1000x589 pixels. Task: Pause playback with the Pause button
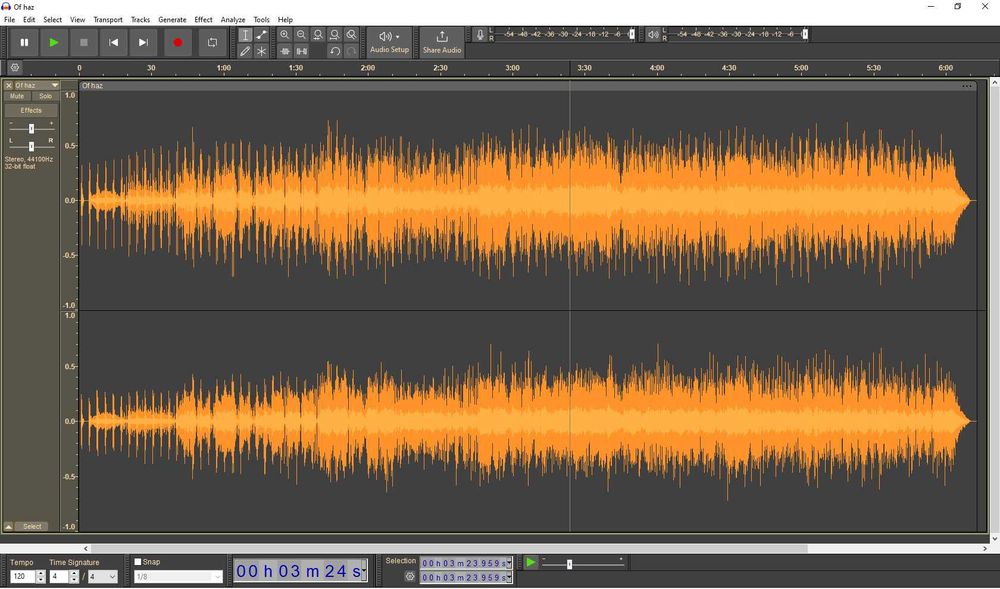coord(24,43)
